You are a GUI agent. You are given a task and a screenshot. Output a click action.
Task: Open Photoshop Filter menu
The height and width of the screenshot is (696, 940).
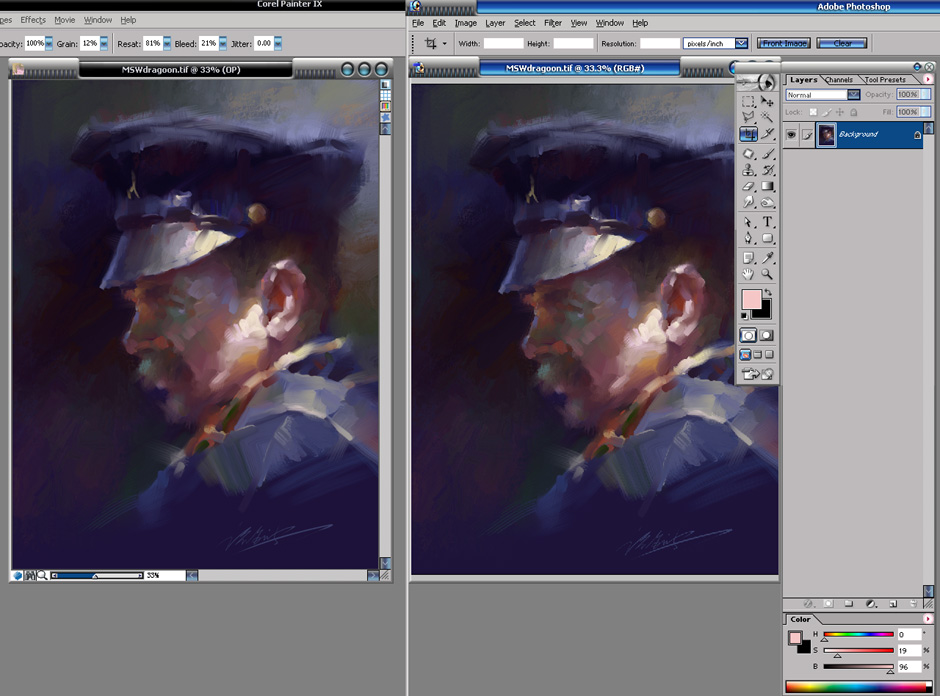tap(553, 23)
